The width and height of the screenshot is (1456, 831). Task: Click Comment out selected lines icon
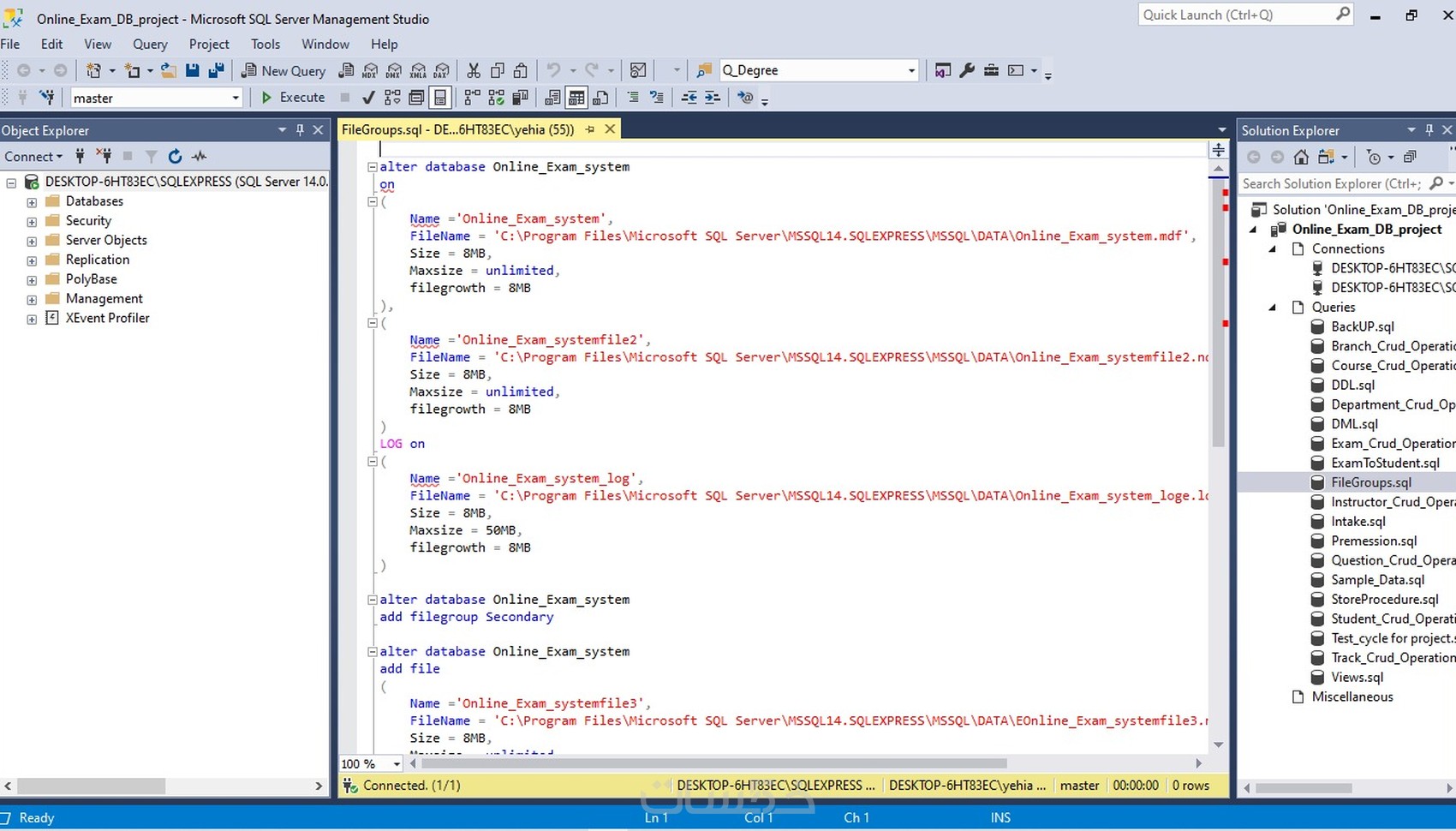pos(633,98)
